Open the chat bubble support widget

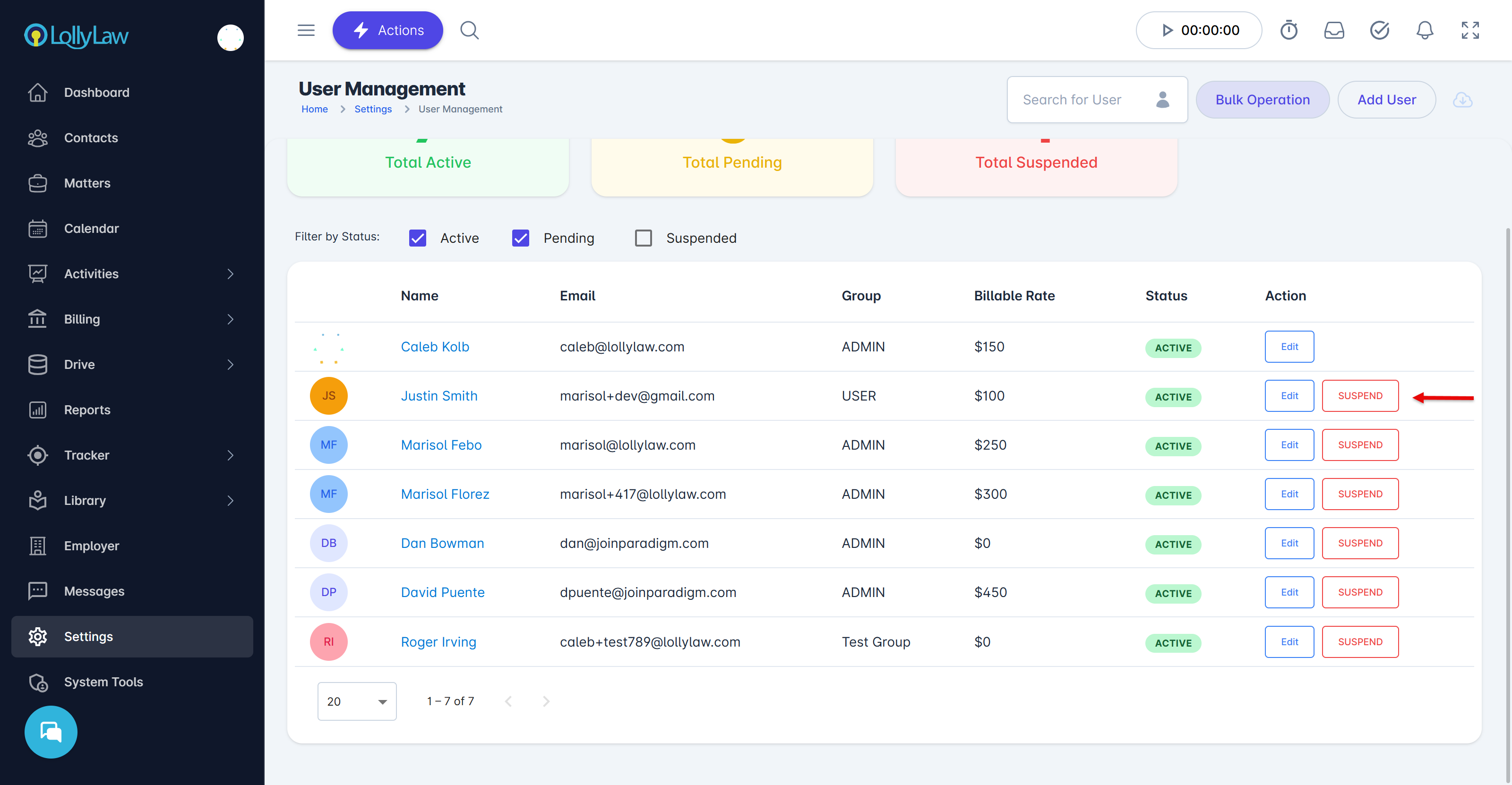click(x=51, y=732)
